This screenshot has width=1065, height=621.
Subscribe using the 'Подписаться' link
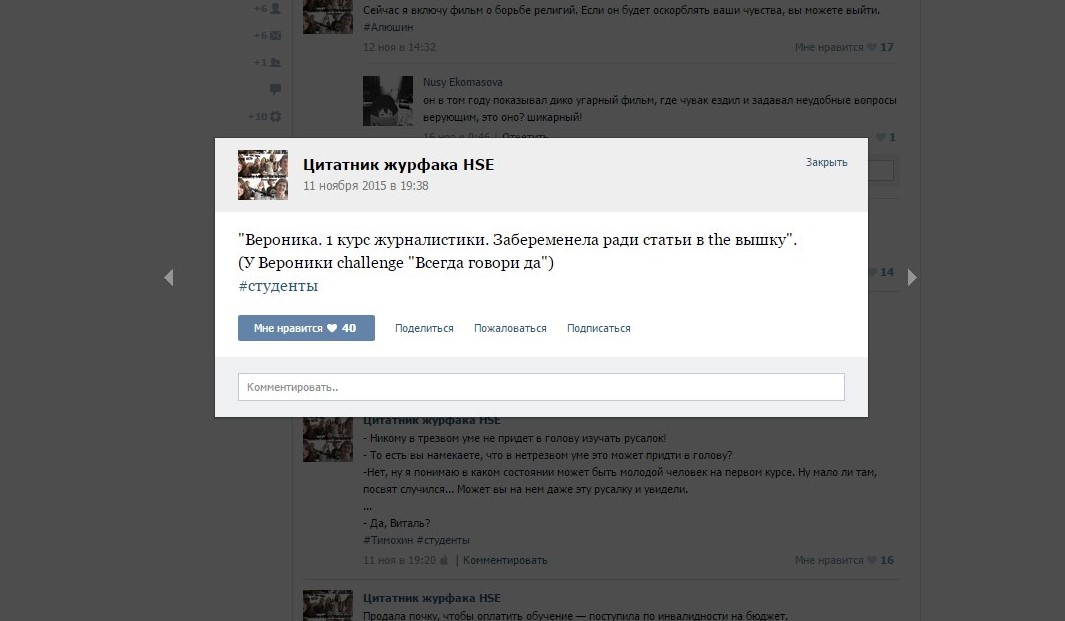(598, 328)
